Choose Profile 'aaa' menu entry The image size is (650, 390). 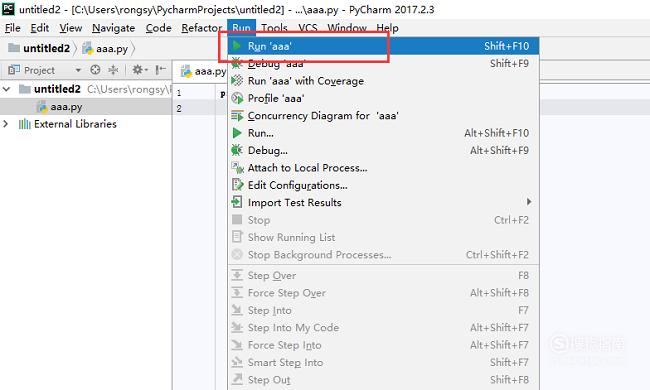click(383, 98)
